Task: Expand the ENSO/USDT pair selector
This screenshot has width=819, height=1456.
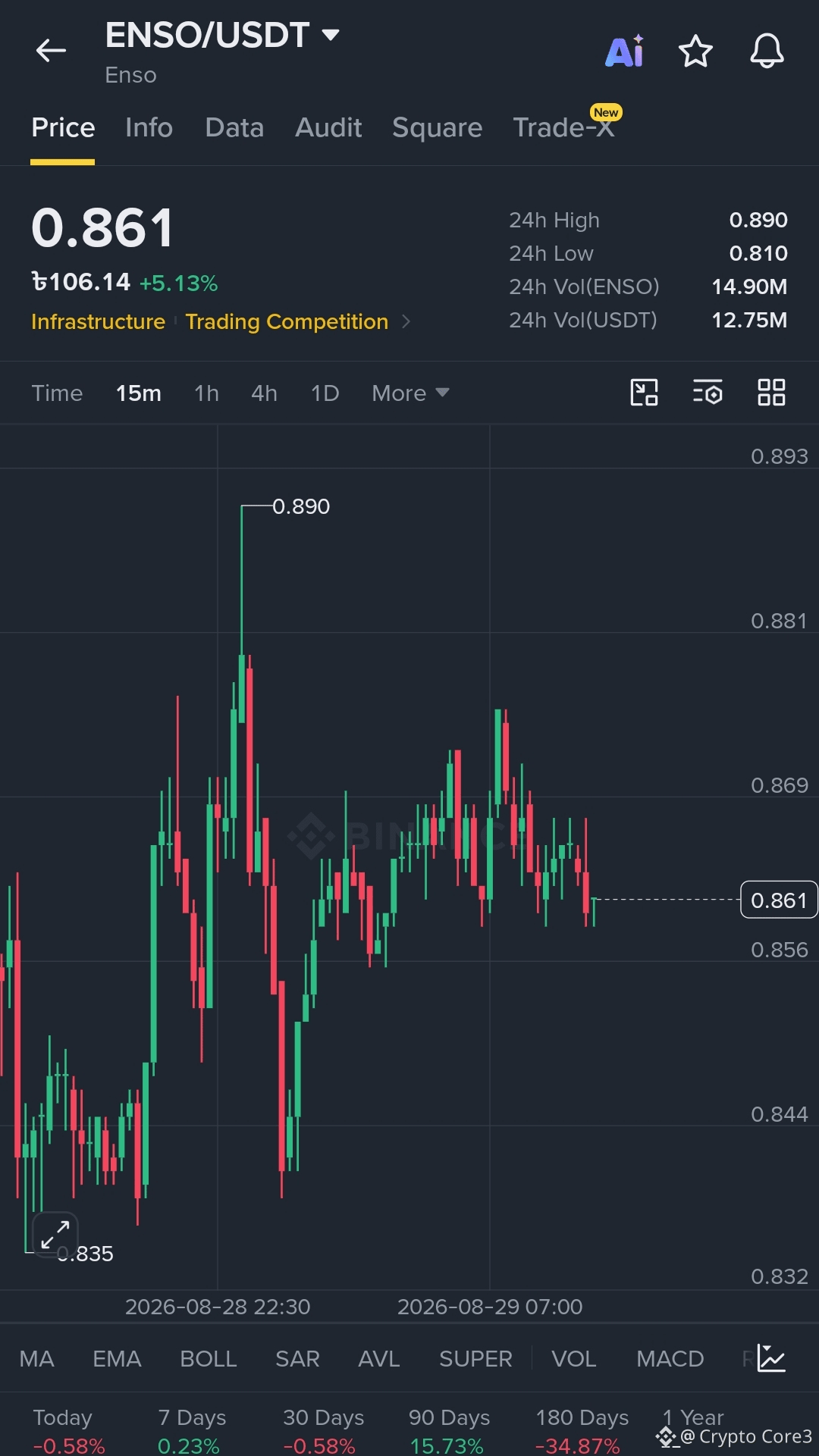Action: (331, 35)
